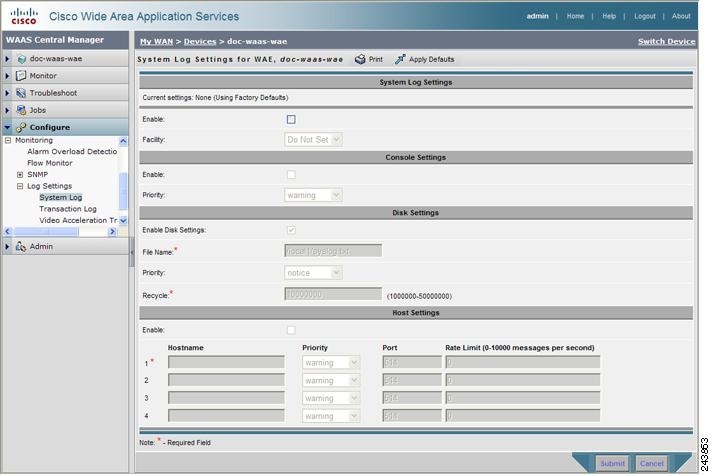Click the Admin menu icon
Screen dimensions: 712x475
coord(21,247)
